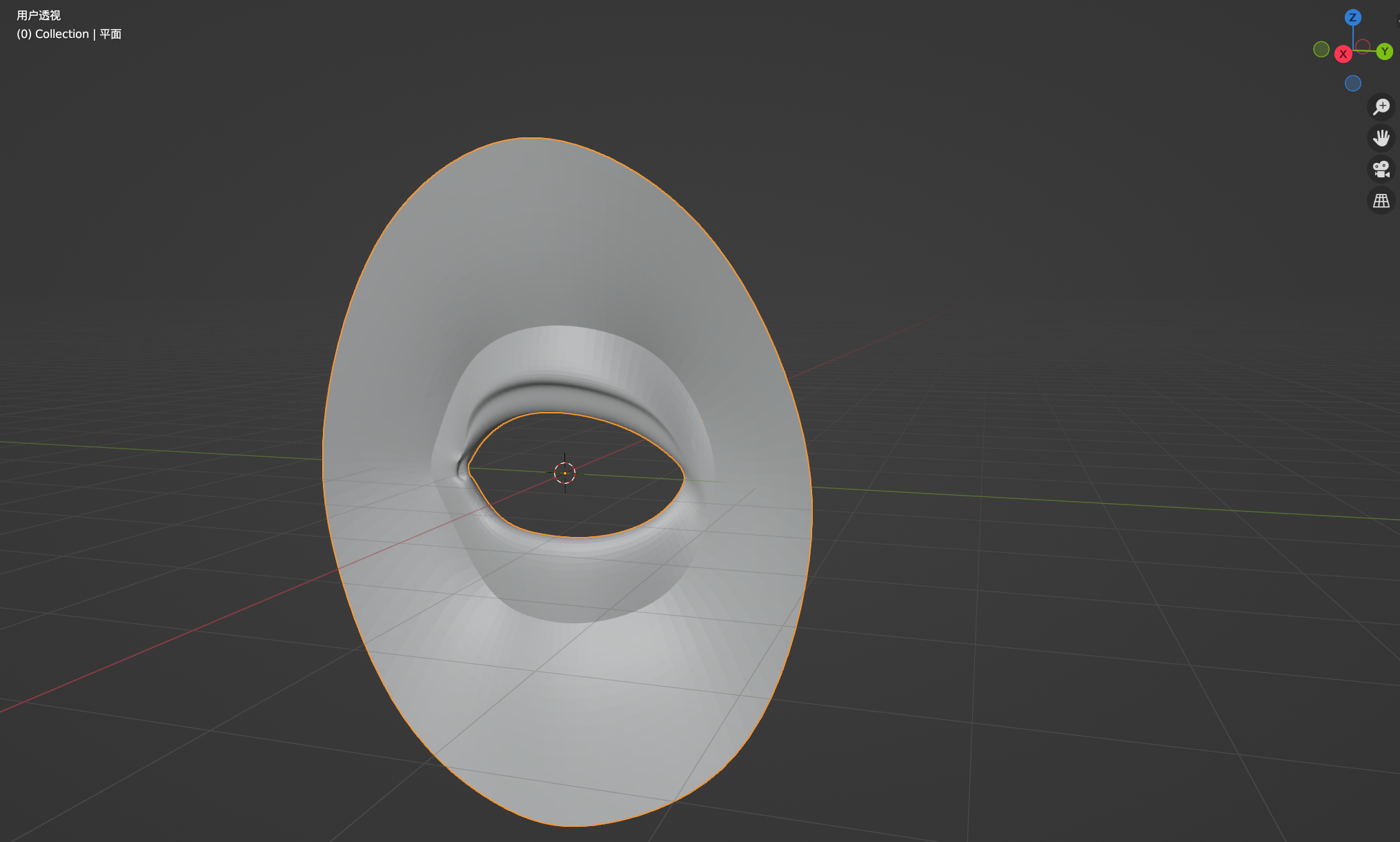The image size is (1400, 842).
Task: Click the zoom magnifier viewport icon
Action: pyautogui.click(x=1381, y=107)
